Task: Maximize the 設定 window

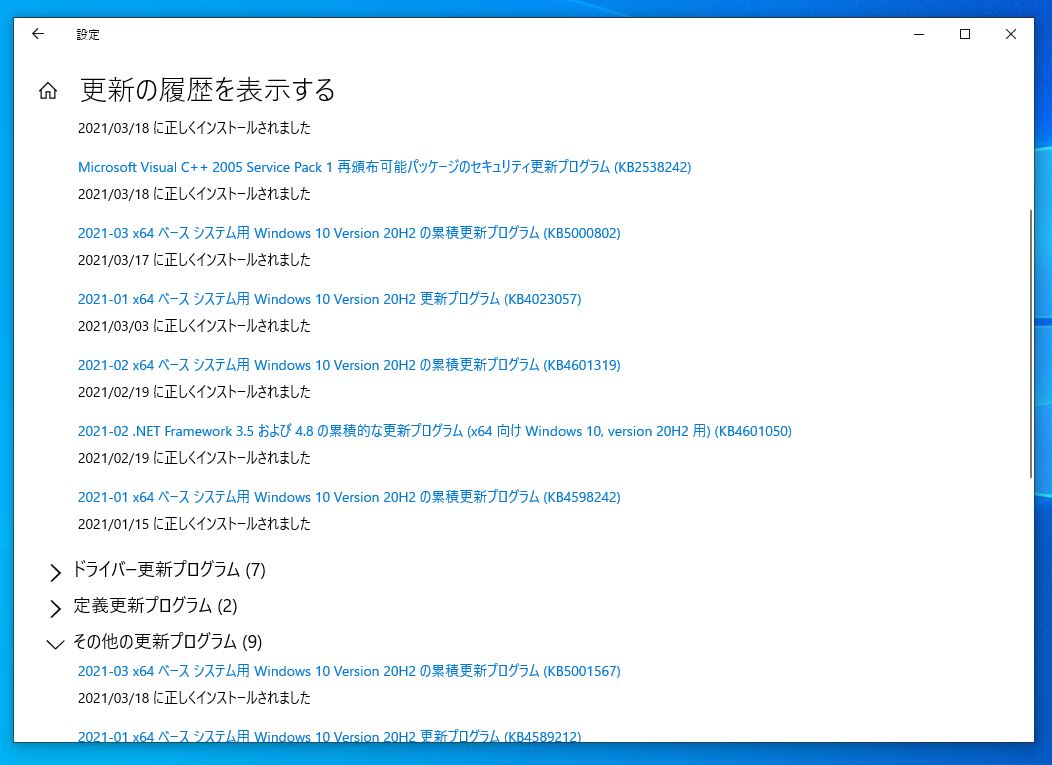Action: (x=965, y=34)
